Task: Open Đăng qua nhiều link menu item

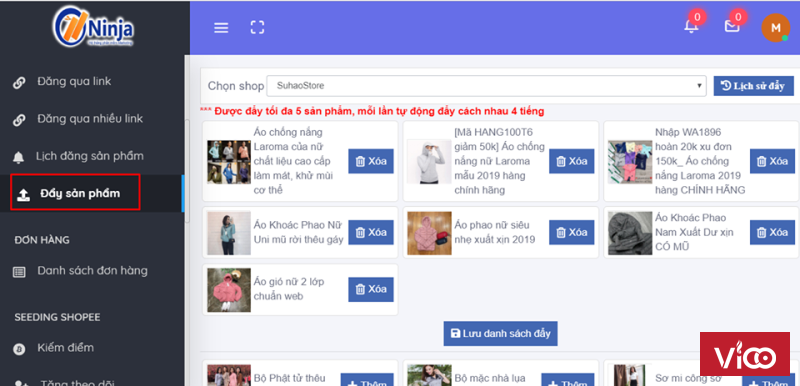Action: click(x=90, y=119)
